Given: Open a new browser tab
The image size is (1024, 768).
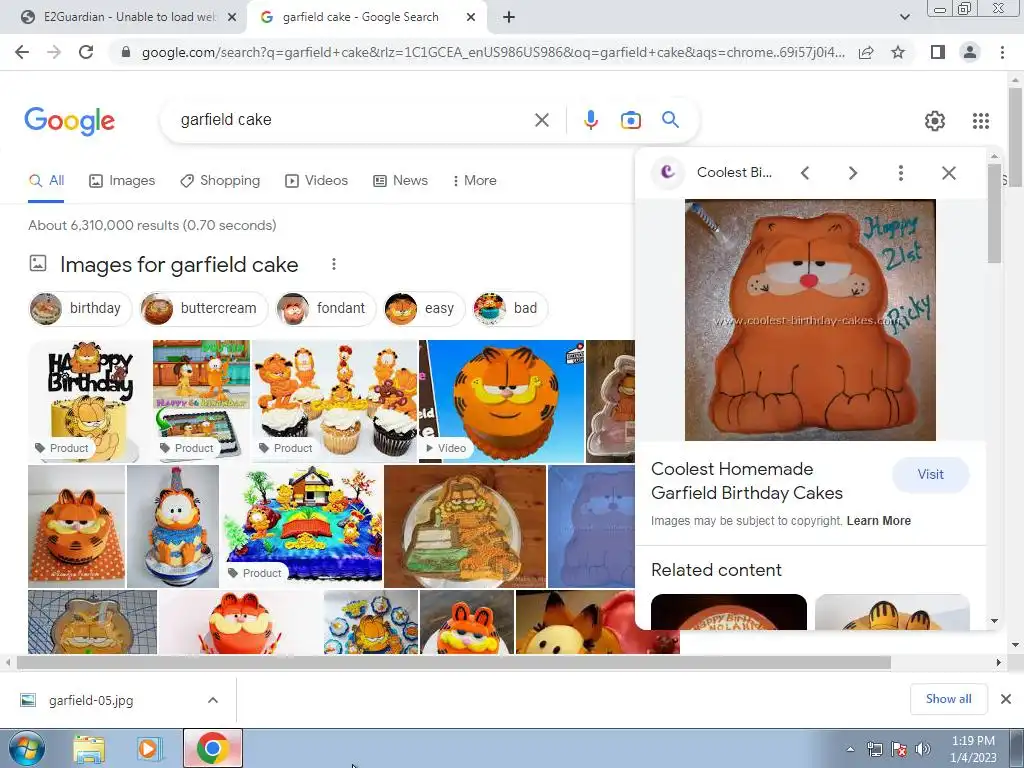Looking at the screenshot, I should pyautogui.click(x=509, y=17).
